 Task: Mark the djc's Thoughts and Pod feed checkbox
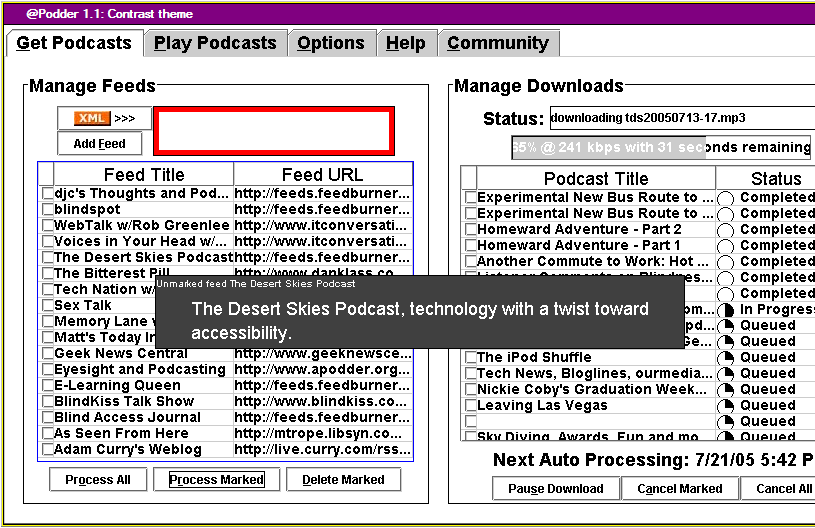click(48, 194)
